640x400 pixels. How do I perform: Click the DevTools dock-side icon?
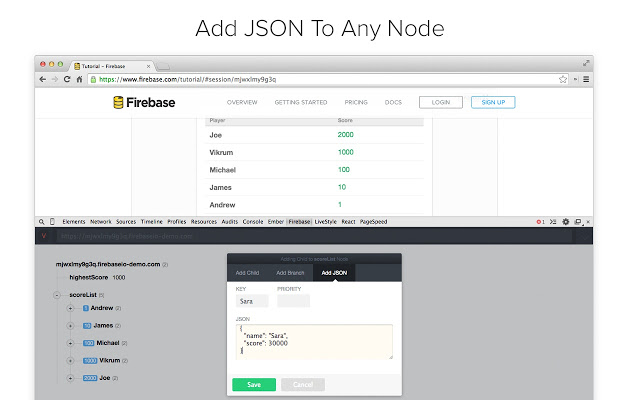click(x=578, y=222)
